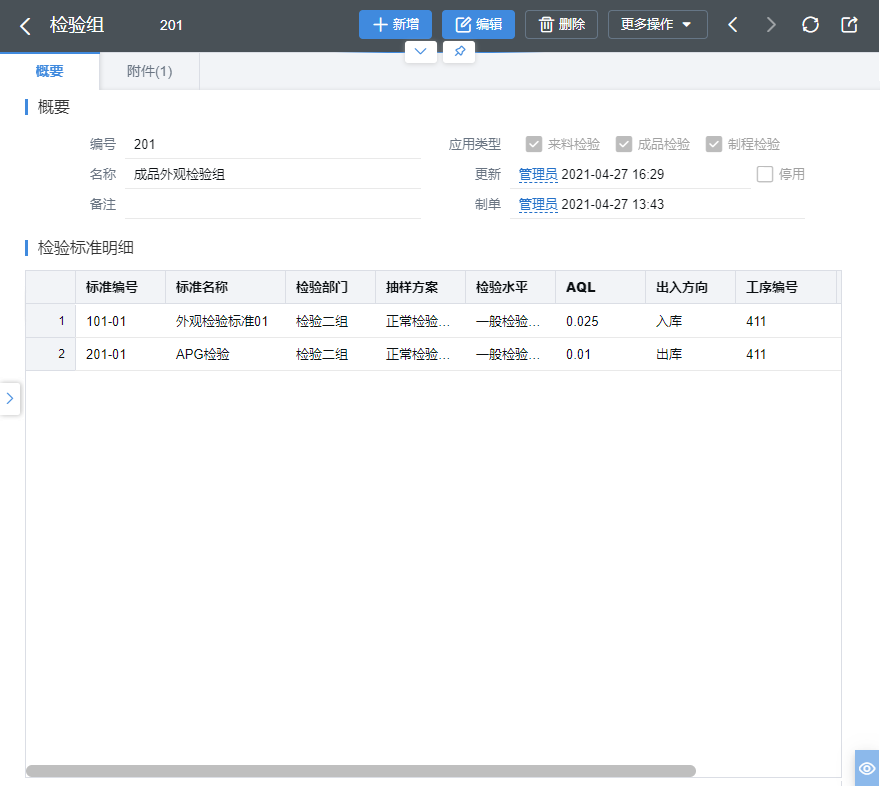Click 一般检验… in the APG检验 row
This screenshot has width=880, height=786.
(x=511, y=354)
